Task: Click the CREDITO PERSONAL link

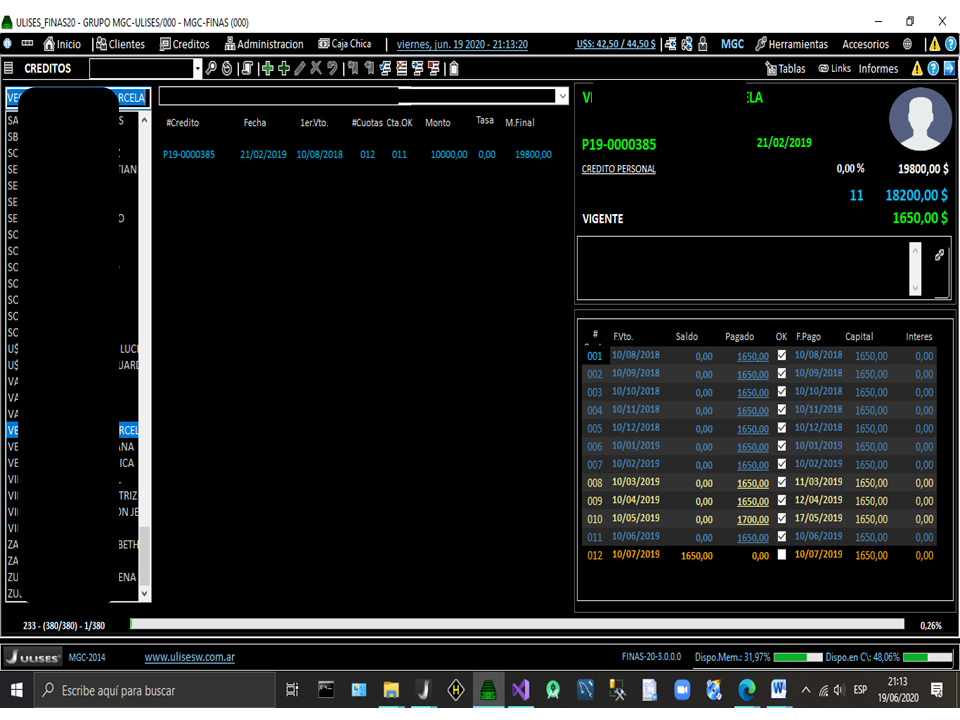Action: pyautogui.click(x=619, y=169)
